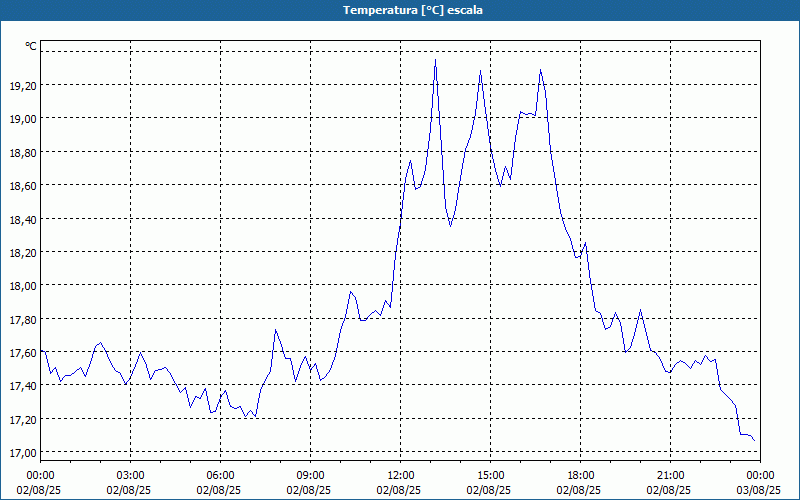800x500 pixels.
Task: Click the 18,60 temperature axis label
Action: click(x=23, y=185)
